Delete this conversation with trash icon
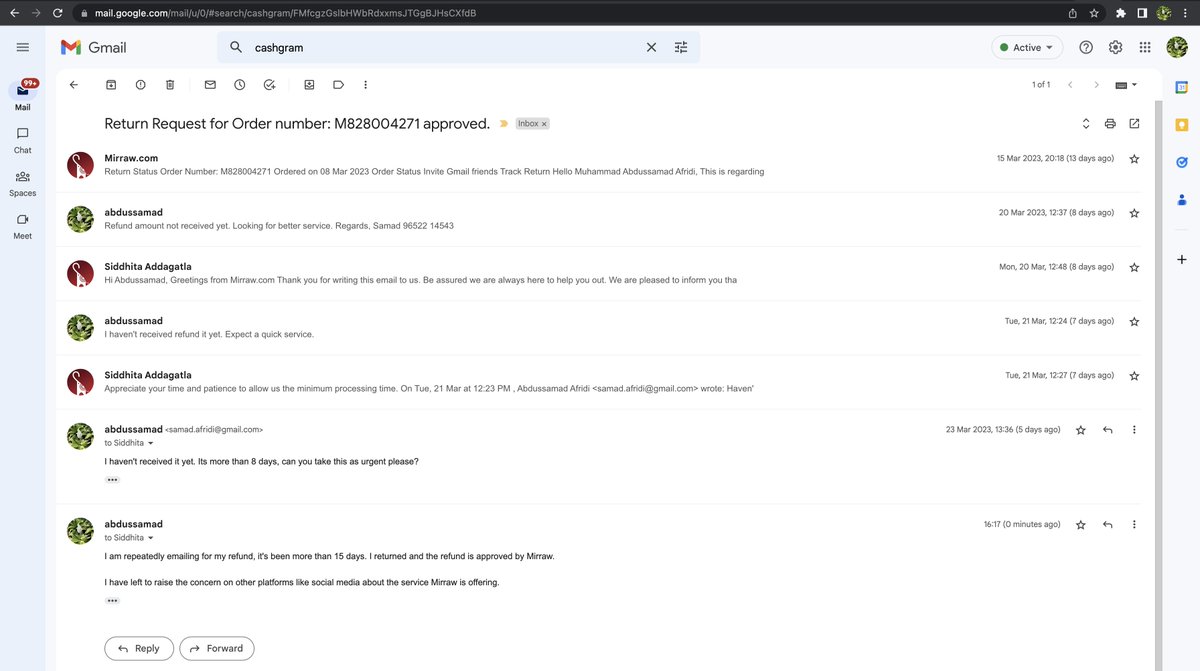The width and height of the screenshot is (1200, 671). point(170,85)
